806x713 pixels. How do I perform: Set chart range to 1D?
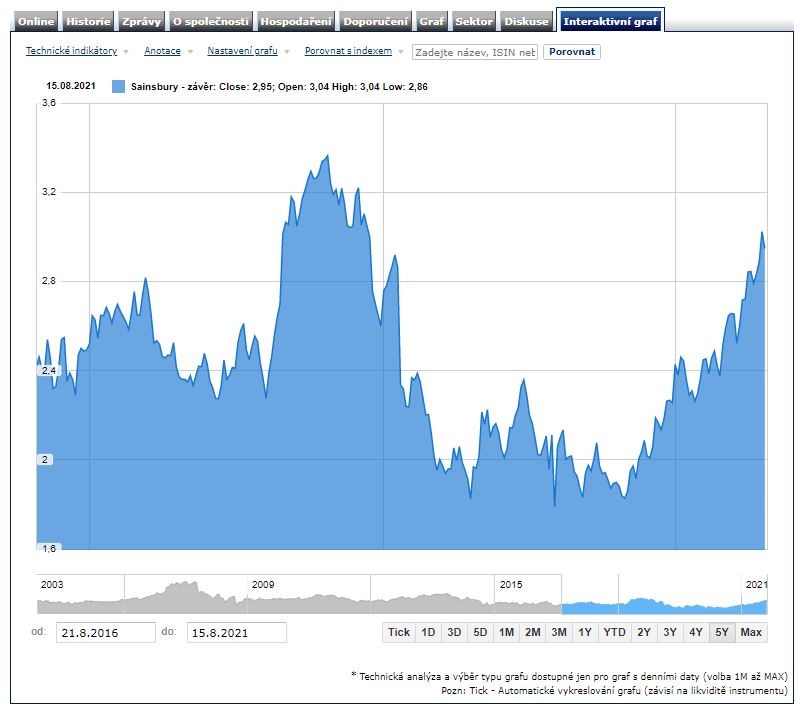click(427, 632)
